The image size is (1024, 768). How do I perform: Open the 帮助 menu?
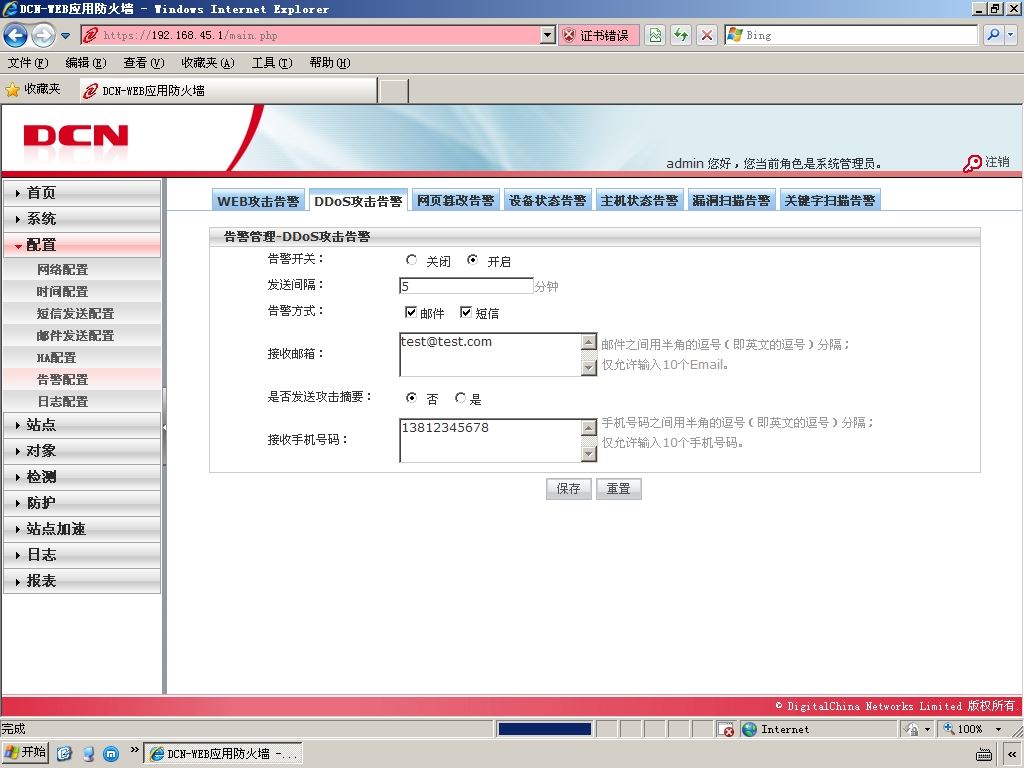coord(330,63)
